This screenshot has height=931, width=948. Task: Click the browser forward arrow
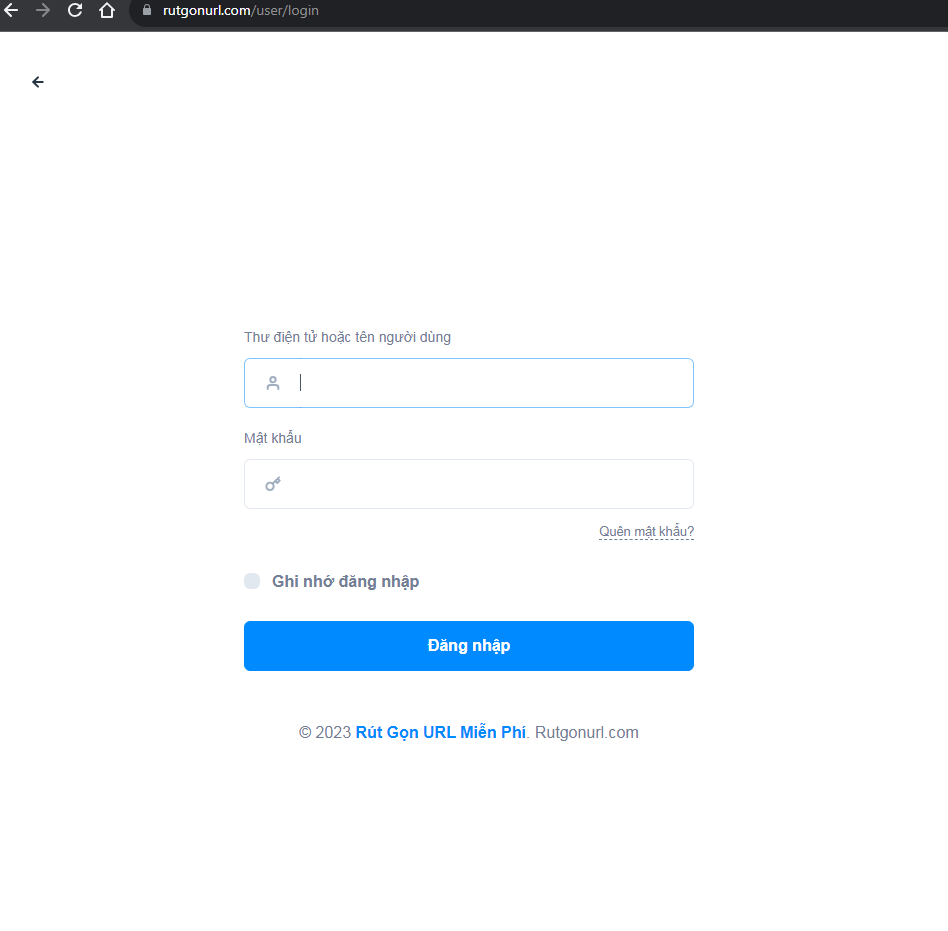click(43, 11)
